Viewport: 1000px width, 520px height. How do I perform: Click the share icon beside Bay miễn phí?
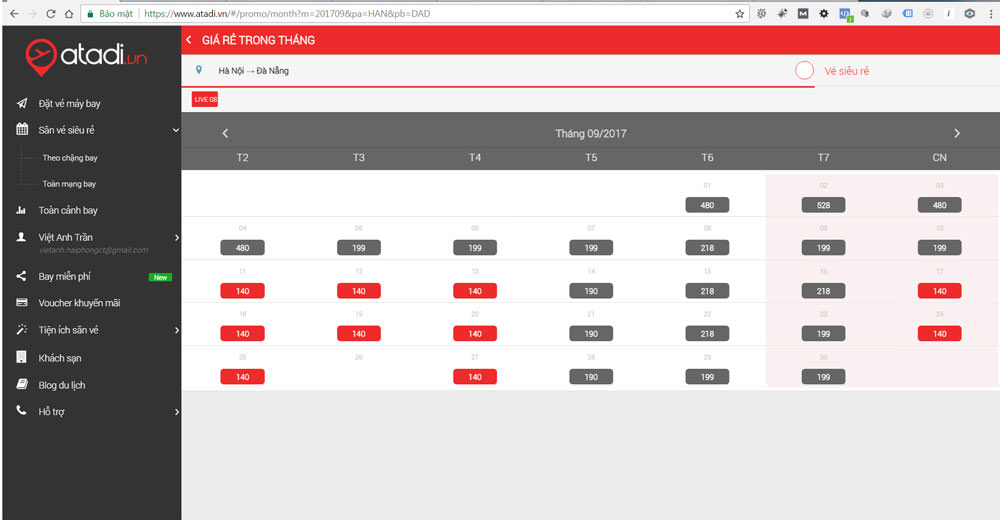pos(21,277)
